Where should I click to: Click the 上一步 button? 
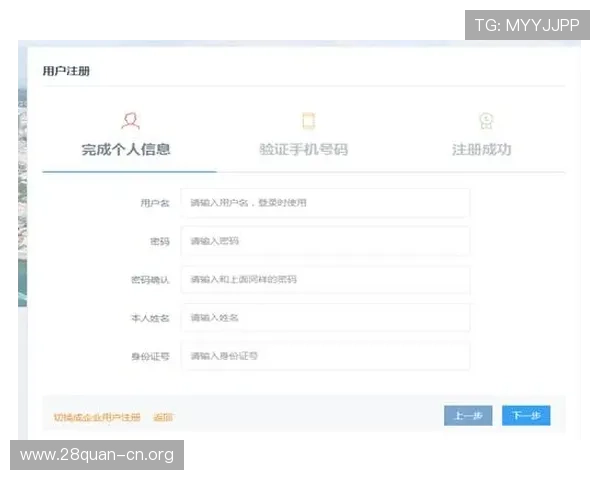468,415
